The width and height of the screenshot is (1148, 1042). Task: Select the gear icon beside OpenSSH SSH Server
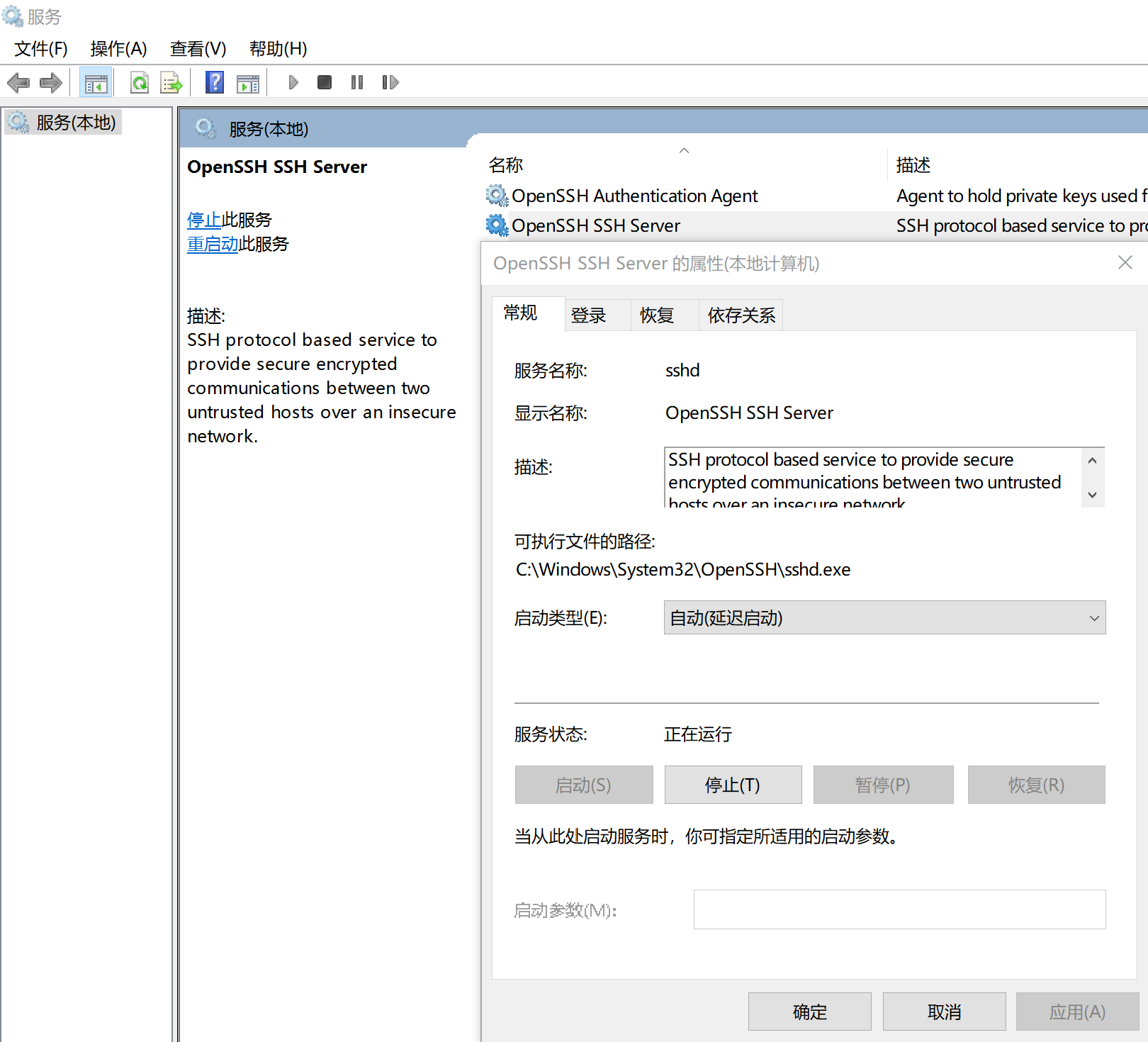tap(497, 225)
